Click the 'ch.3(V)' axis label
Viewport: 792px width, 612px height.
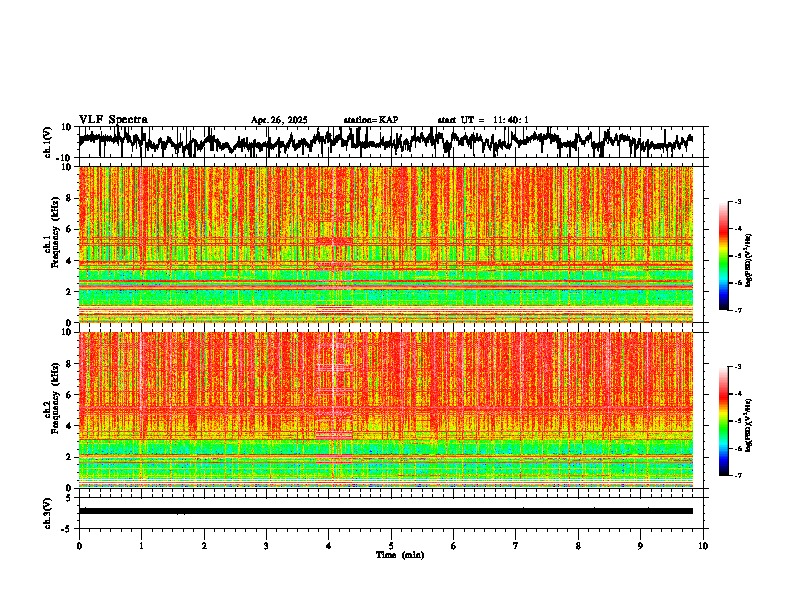48,513
